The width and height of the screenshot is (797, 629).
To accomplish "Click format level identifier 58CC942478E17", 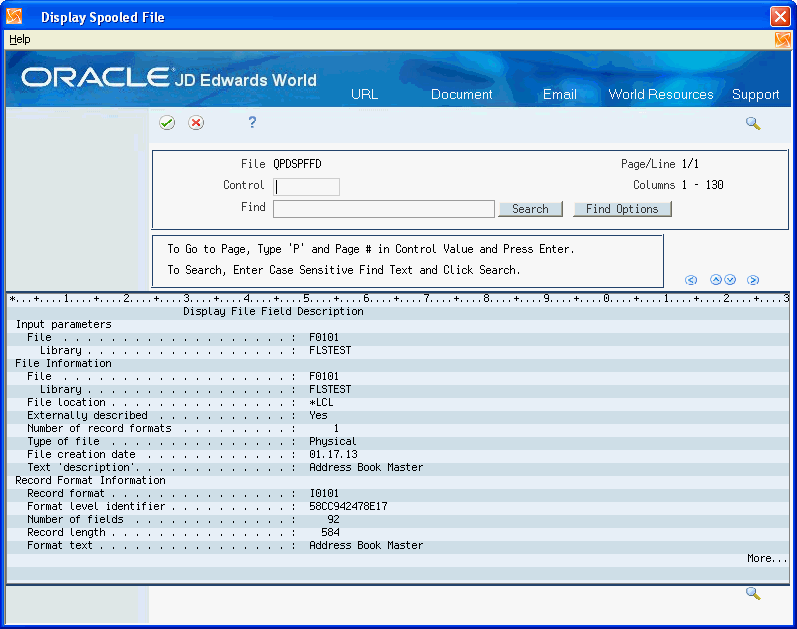I will tap(348, 506).
